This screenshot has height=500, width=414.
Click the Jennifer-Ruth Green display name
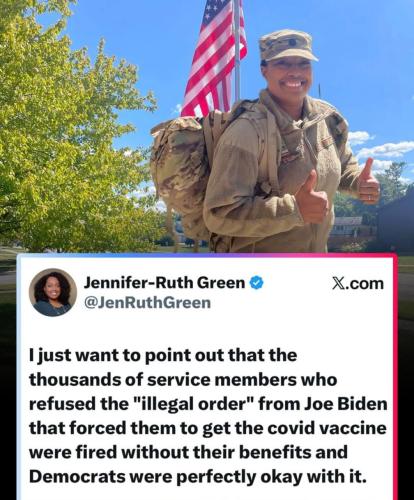tap(164, 283)
